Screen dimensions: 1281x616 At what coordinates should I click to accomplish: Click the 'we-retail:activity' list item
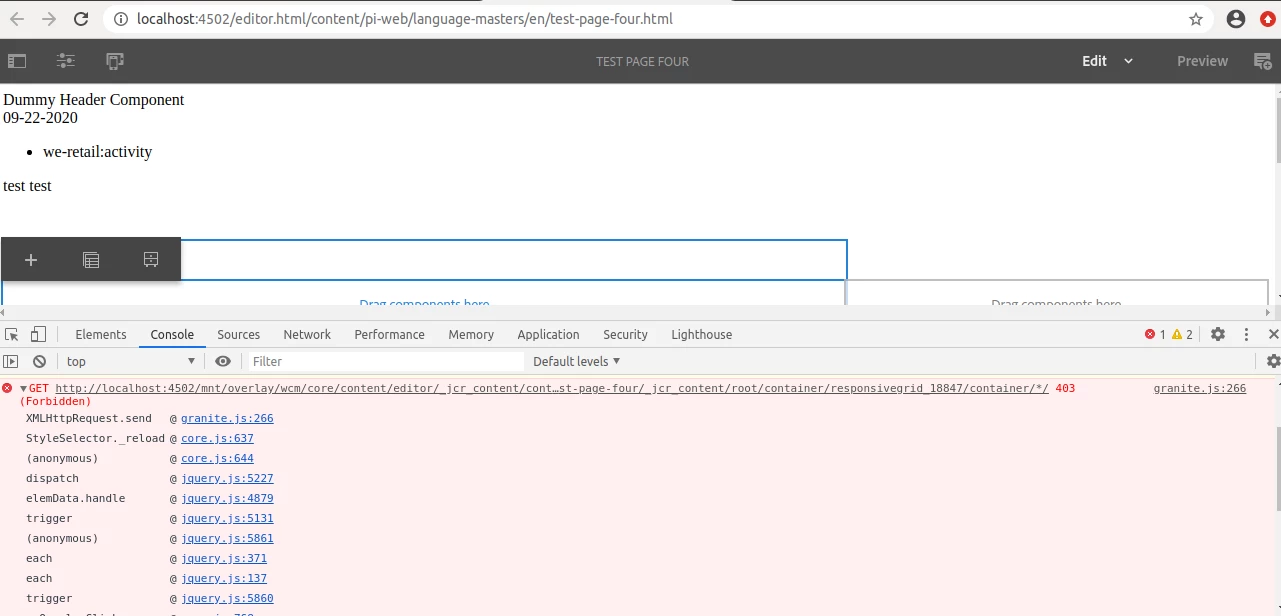(x=97, y=152)
